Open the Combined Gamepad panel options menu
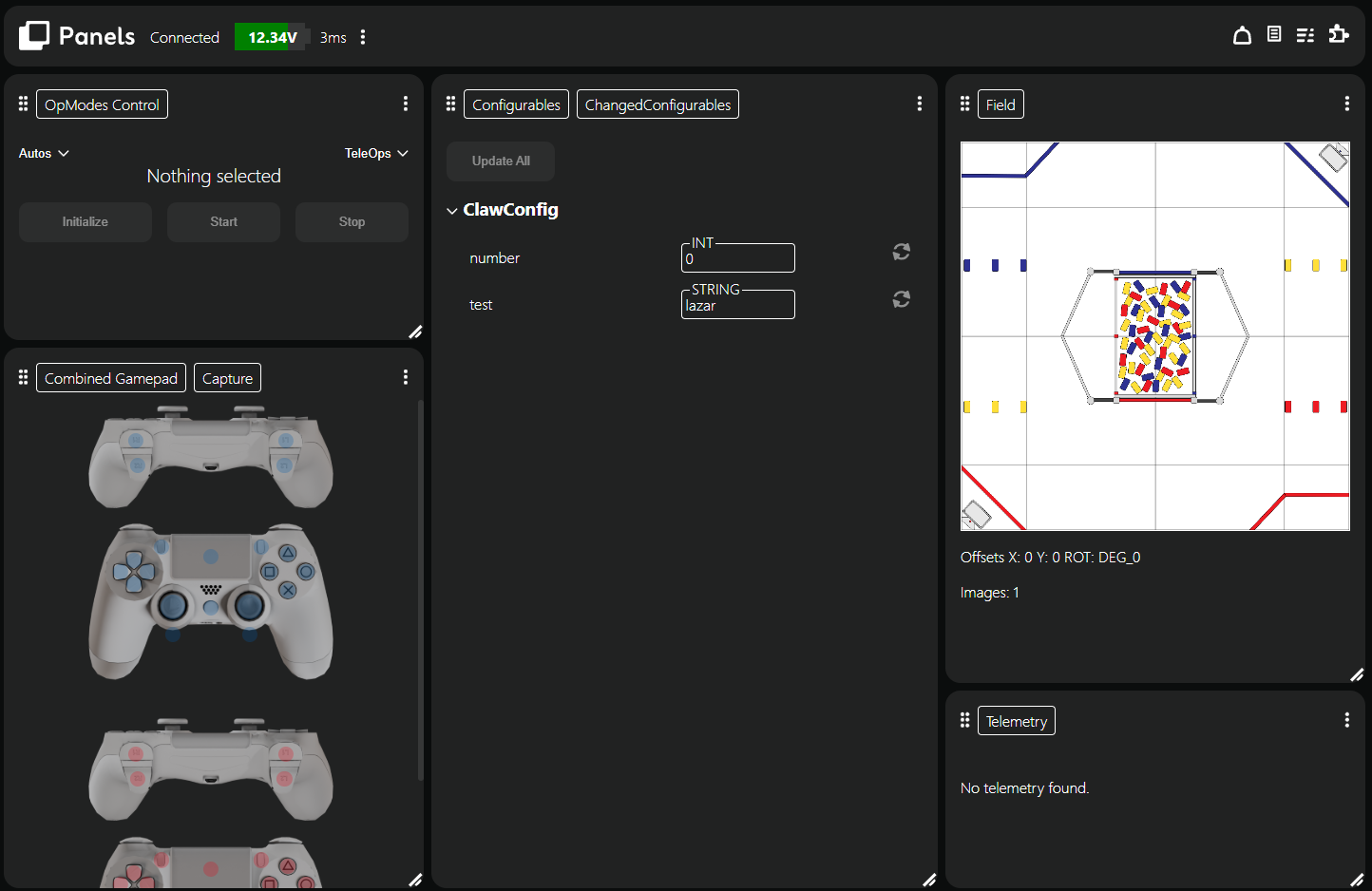The height and width of the screenshot is (891, 1372). 406,377
